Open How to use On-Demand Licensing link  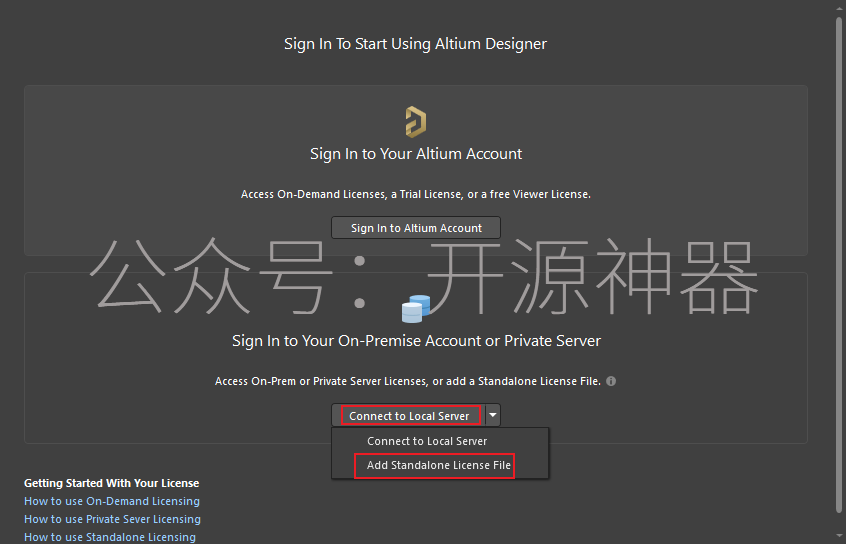112,501
